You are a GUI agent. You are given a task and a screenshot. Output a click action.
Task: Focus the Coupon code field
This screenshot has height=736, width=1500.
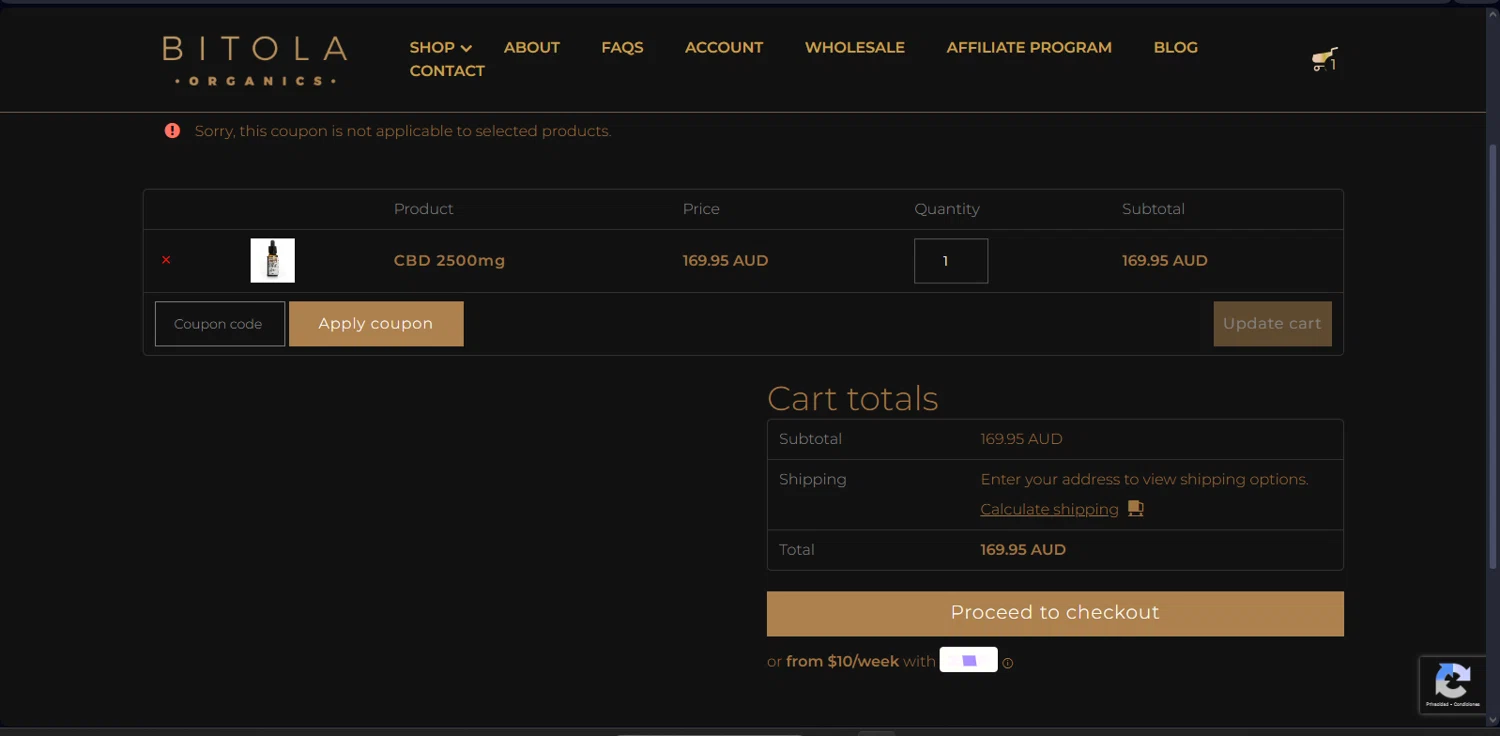pos(220,324)
